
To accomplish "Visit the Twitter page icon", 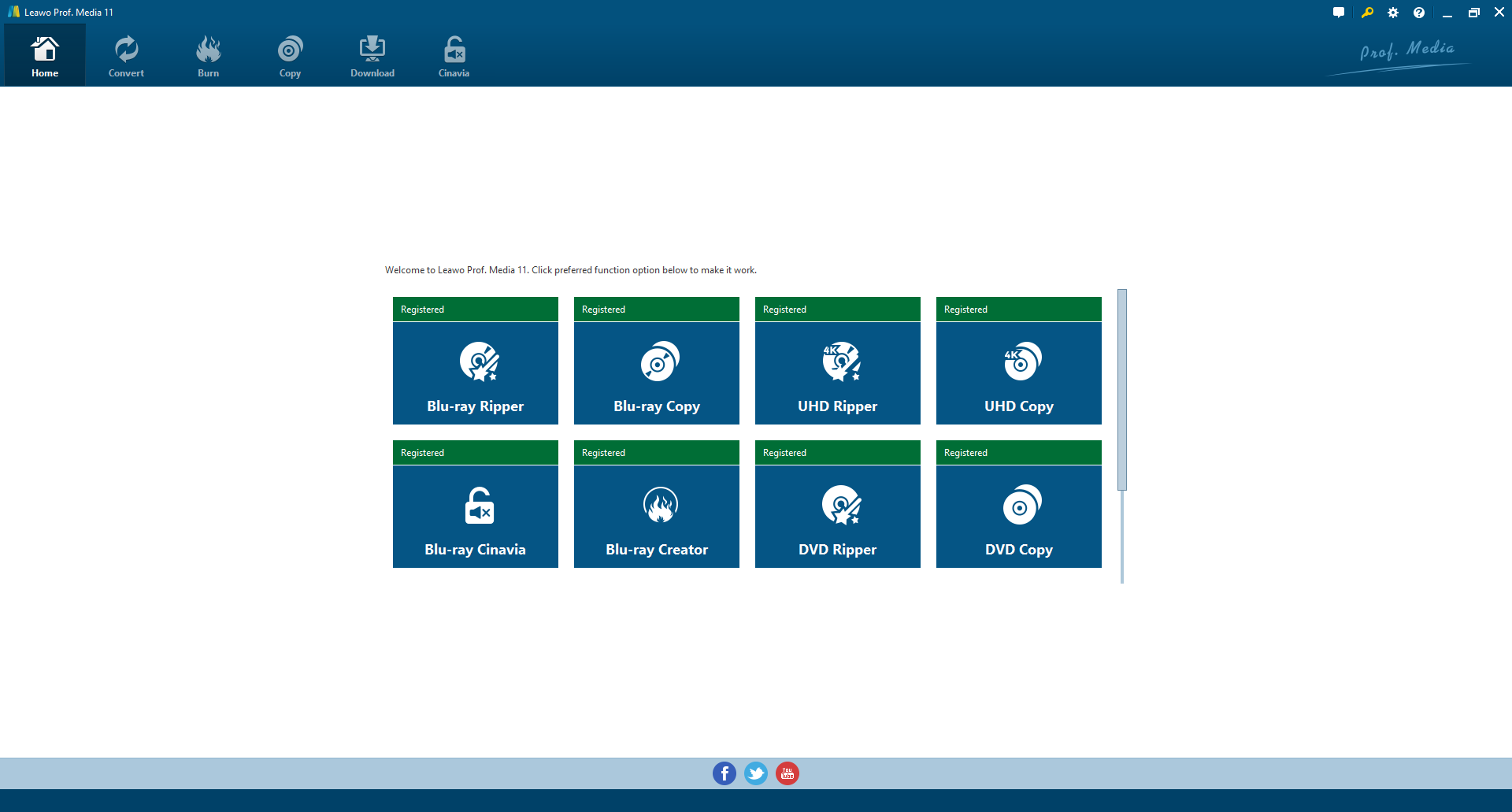I will (756, 773).
